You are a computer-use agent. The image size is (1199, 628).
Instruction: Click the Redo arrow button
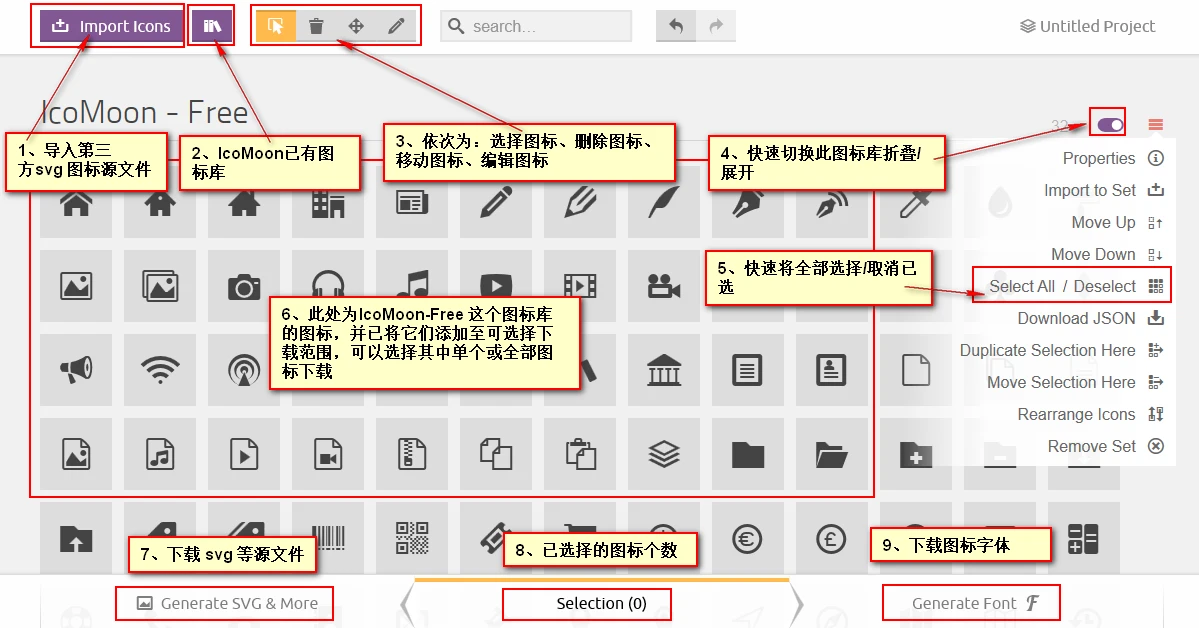[x=716, y=26]
